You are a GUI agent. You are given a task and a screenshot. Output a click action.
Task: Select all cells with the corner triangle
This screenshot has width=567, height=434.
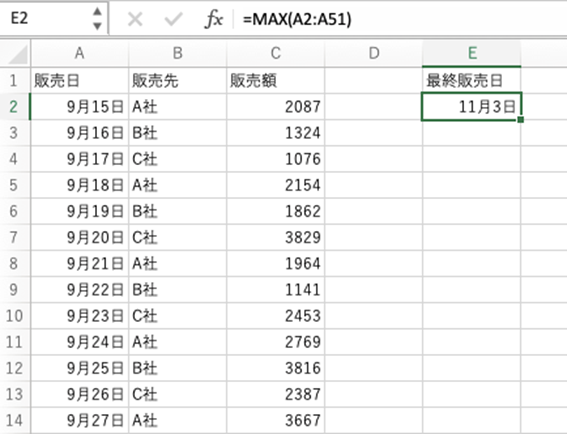click(16, 54)
